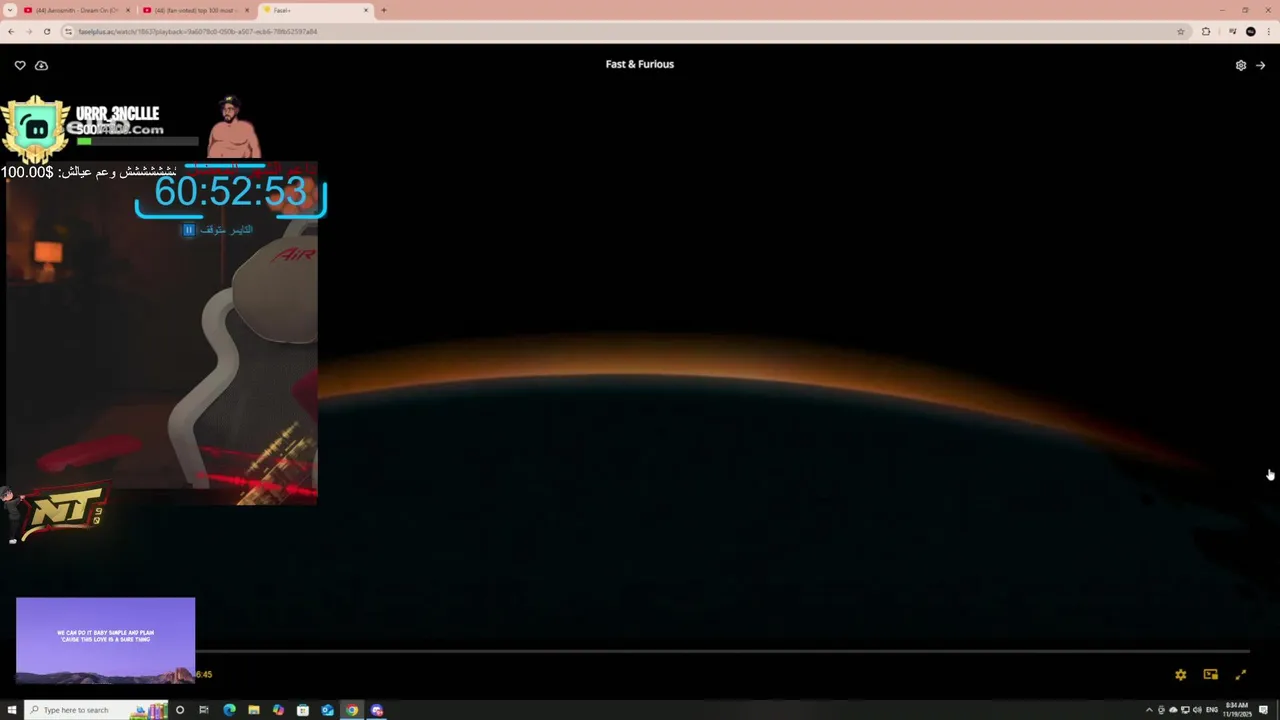Open File Explorer from the taskbar
The height and width of the screenshot is (720, 1280).
click(254, 710)
